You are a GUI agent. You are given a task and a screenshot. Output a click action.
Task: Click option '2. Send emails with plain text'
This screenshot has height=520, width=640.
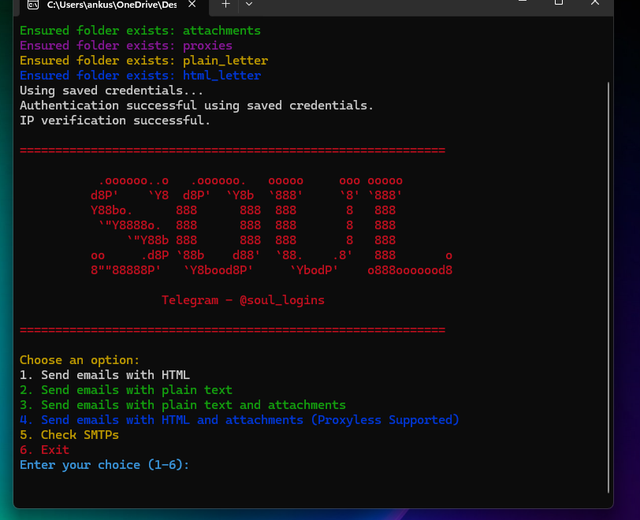(126, 390)
